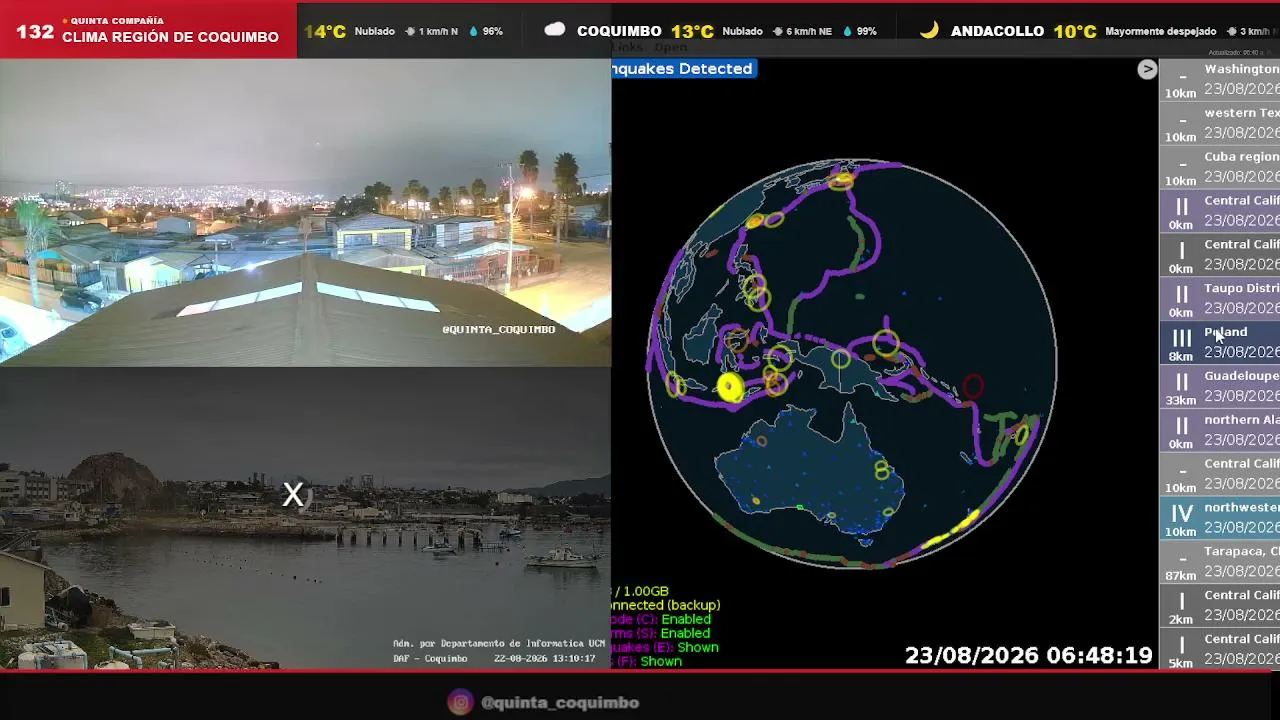Screen dimensions: 1280x720
Task: Click the quakes Detected header label
Action: coord(682,68)
